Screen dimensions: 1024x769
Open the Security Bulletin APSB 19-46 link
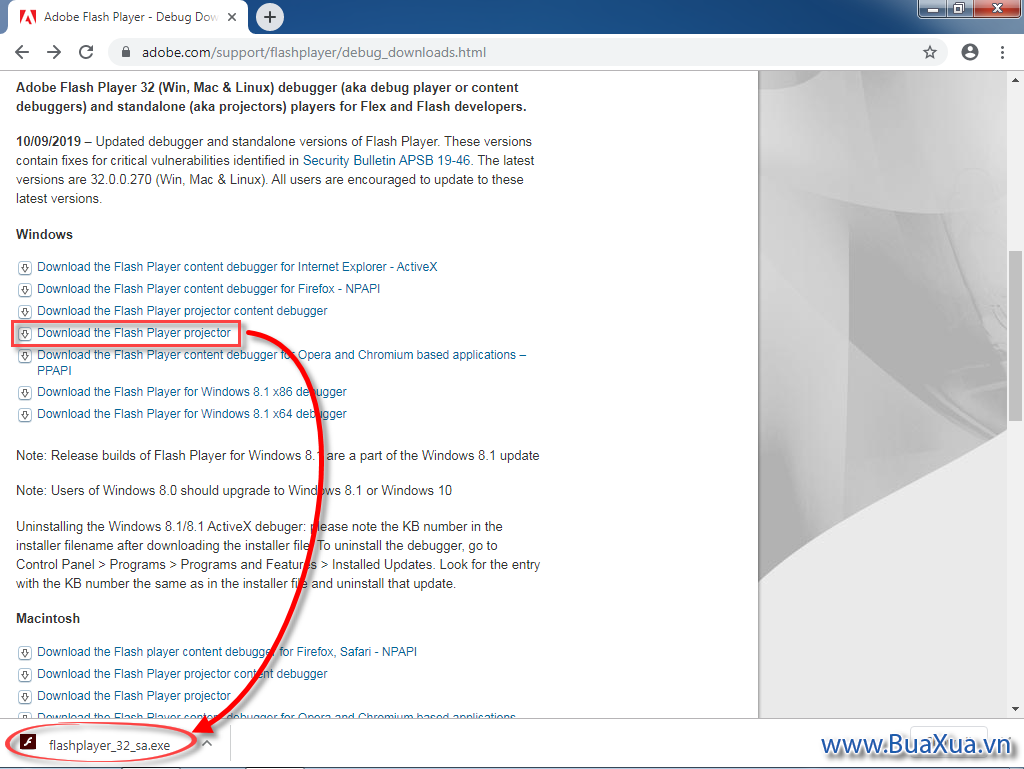point(386,161)
